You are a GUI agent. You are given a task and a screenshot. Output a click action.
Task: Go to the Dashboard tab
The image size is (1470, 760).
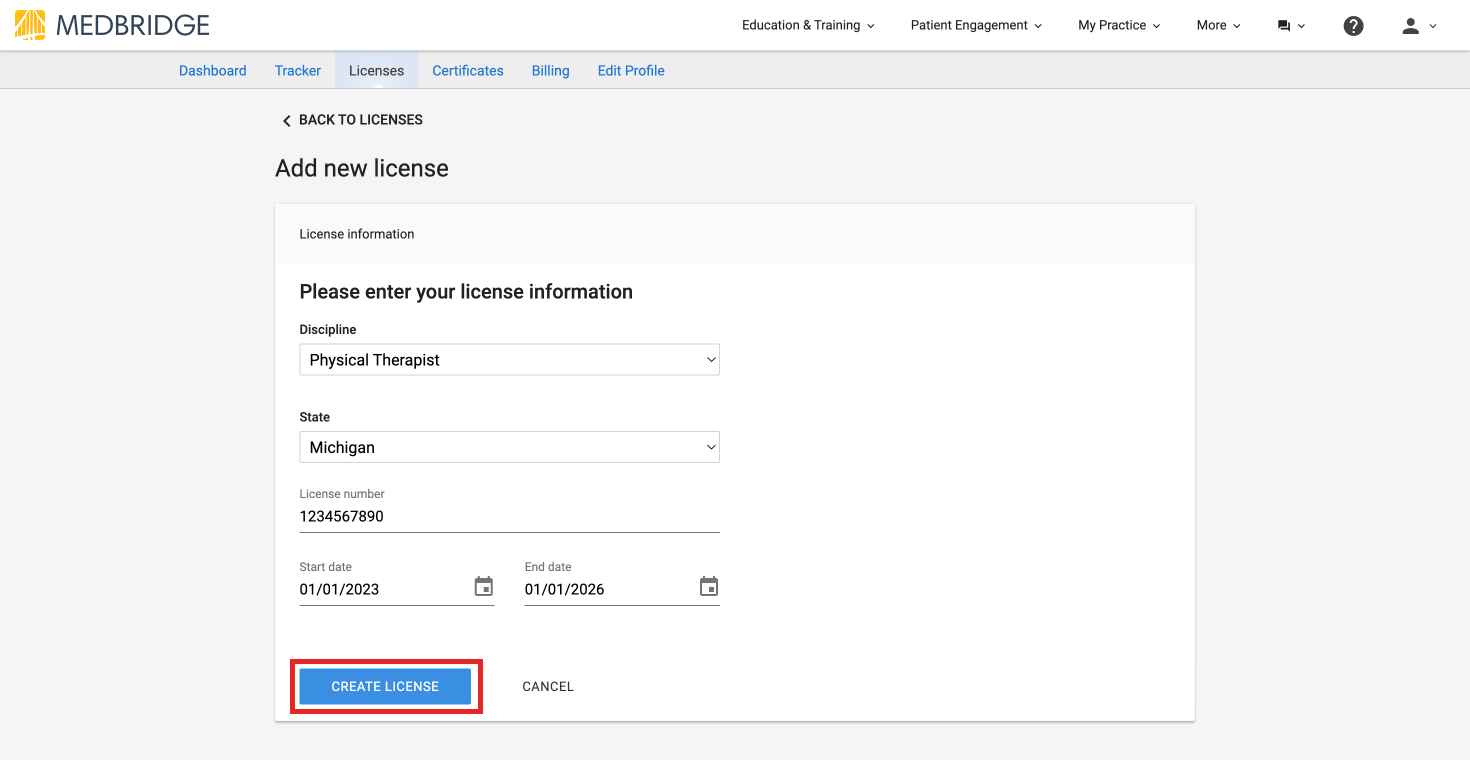pyautogui.click(x=213, y=71)
